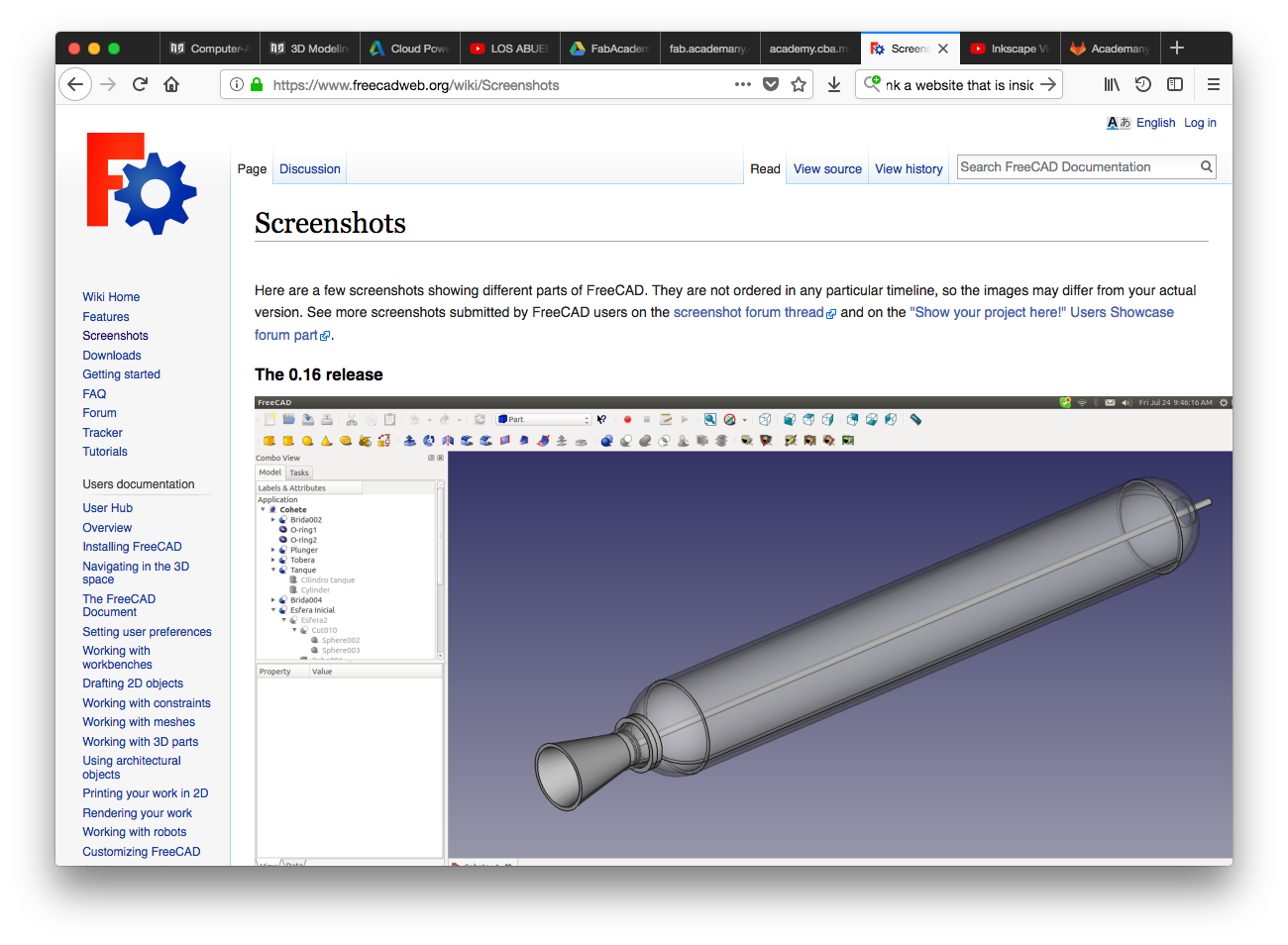Open the Downloads sidebar link
1288x945 pixels.
click(x=112, y=356)
